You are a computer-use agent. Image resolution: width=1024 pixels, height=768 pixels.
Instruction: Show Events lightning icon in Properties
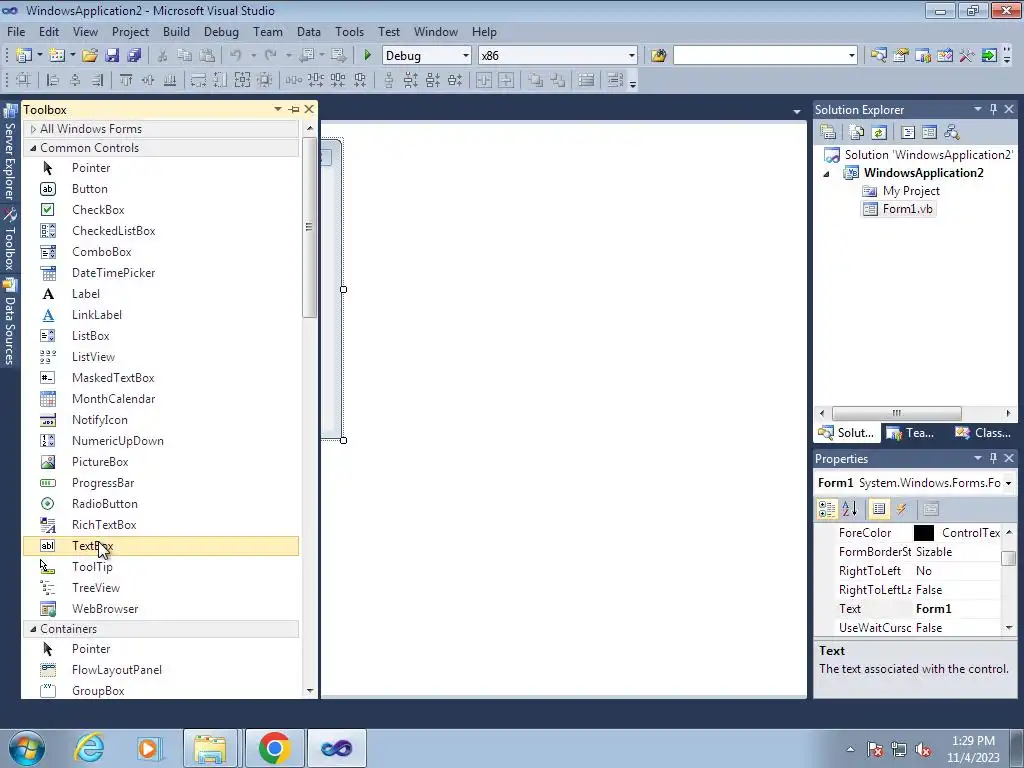coord(902,509)
